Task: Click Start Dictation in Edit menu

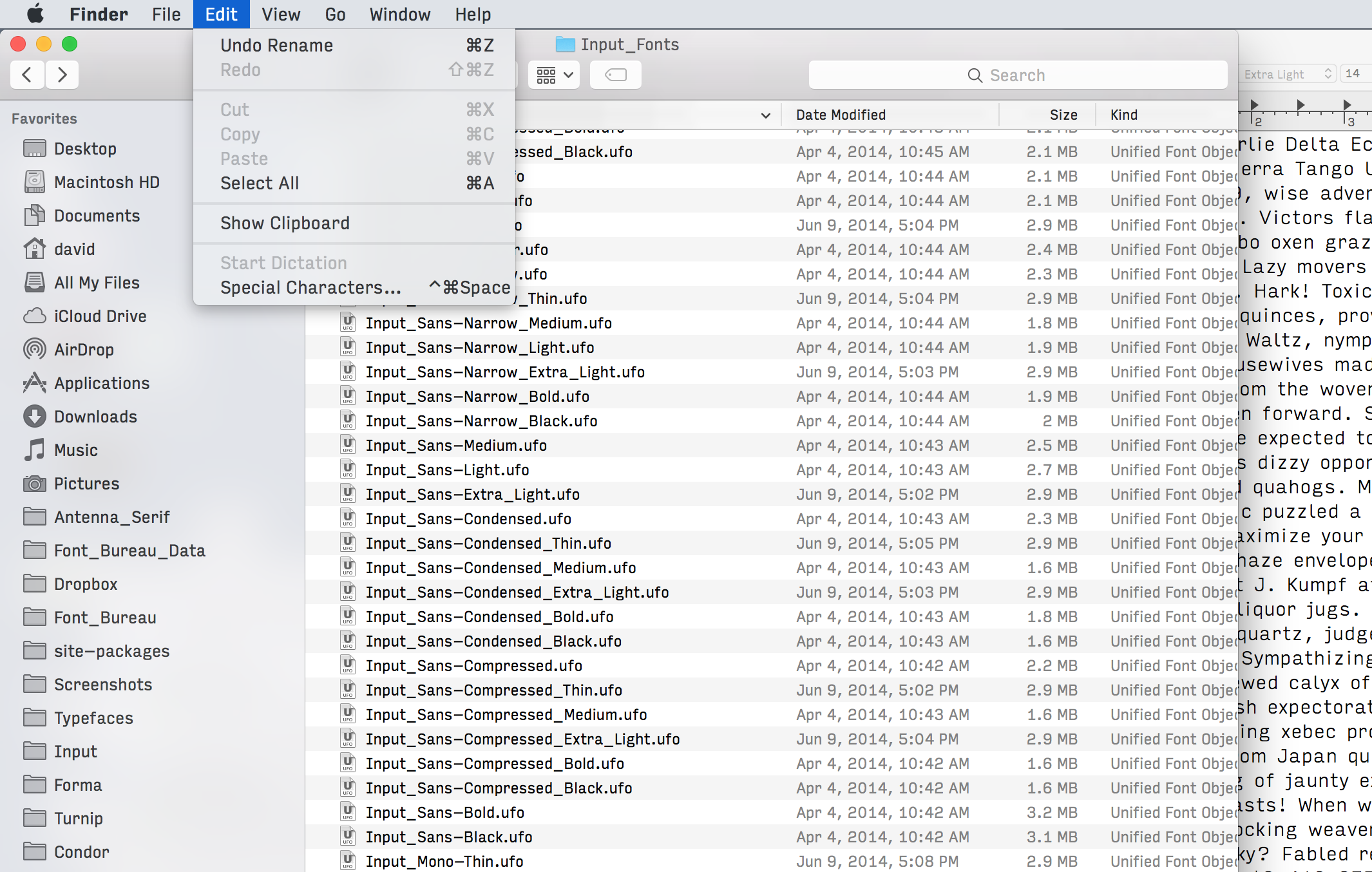Action: click(283, 263)
